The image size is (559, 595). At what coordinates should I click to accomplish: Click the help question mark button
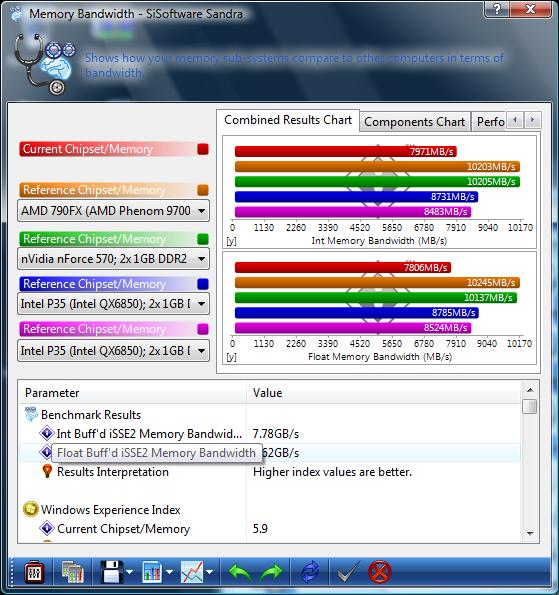[497, 8]
